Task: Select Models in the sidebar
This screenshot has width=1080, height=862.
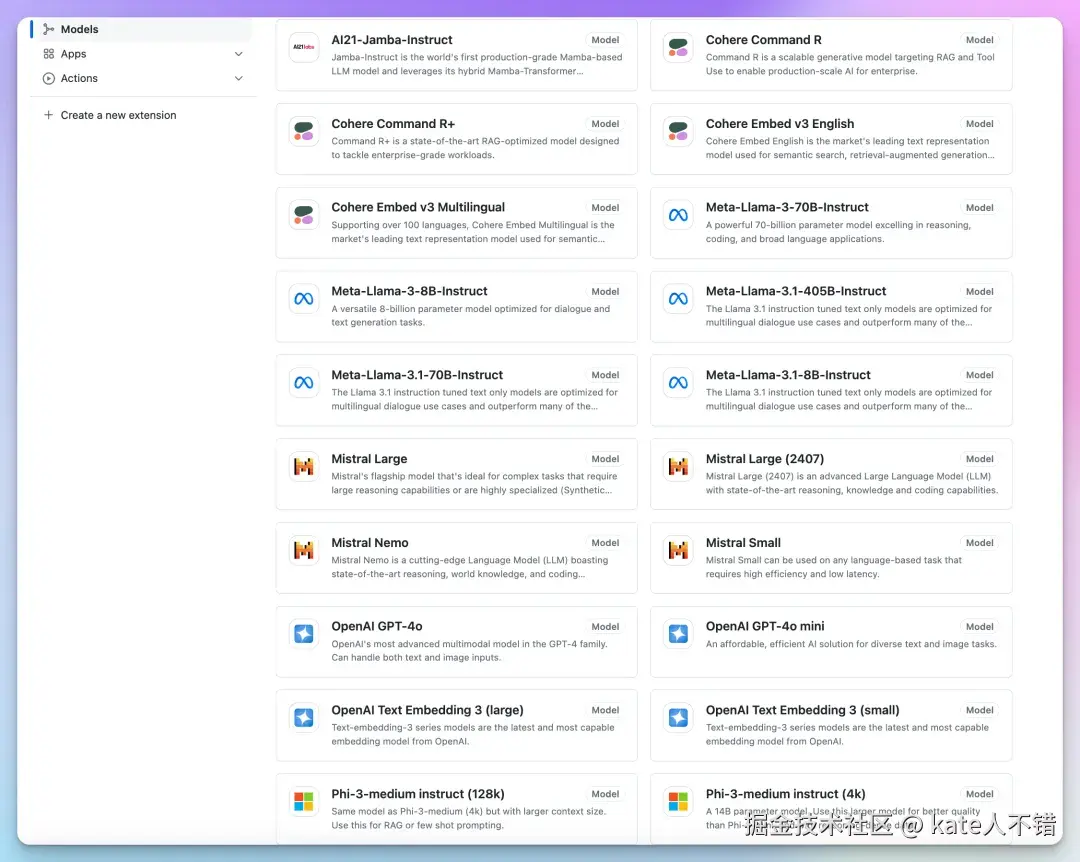Action: (141, 29)
